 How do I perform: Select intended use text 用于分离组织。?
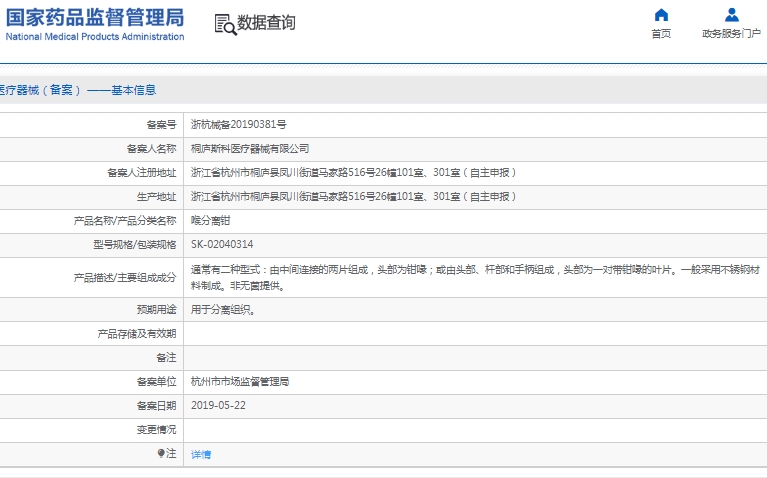[223, 310]
